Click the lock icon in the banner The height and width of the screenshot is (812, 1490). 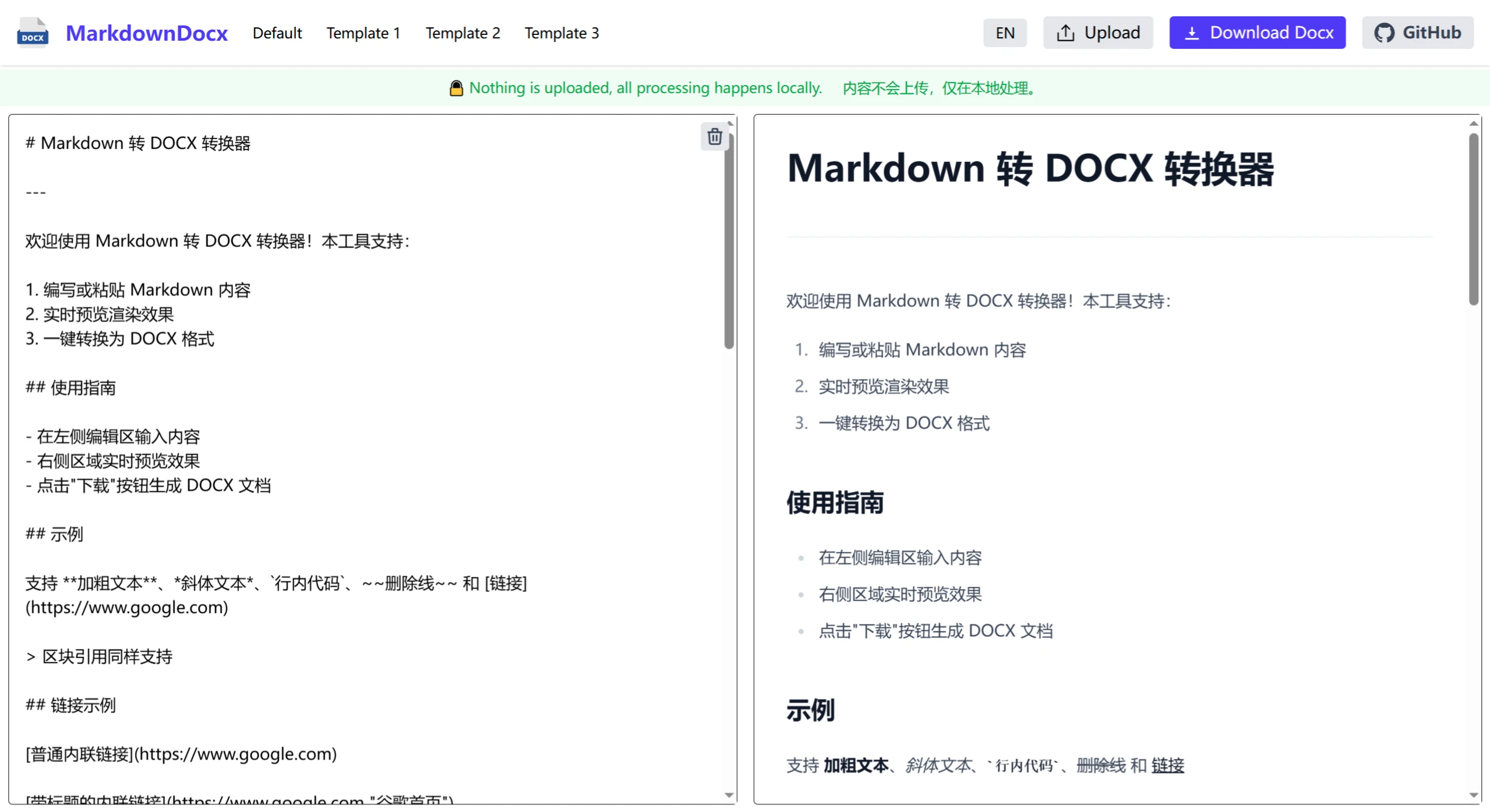coord(456,88)
